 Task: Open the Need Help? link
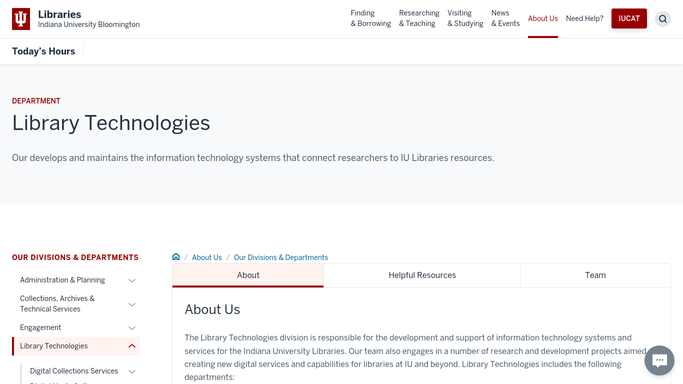click(585, 18)
